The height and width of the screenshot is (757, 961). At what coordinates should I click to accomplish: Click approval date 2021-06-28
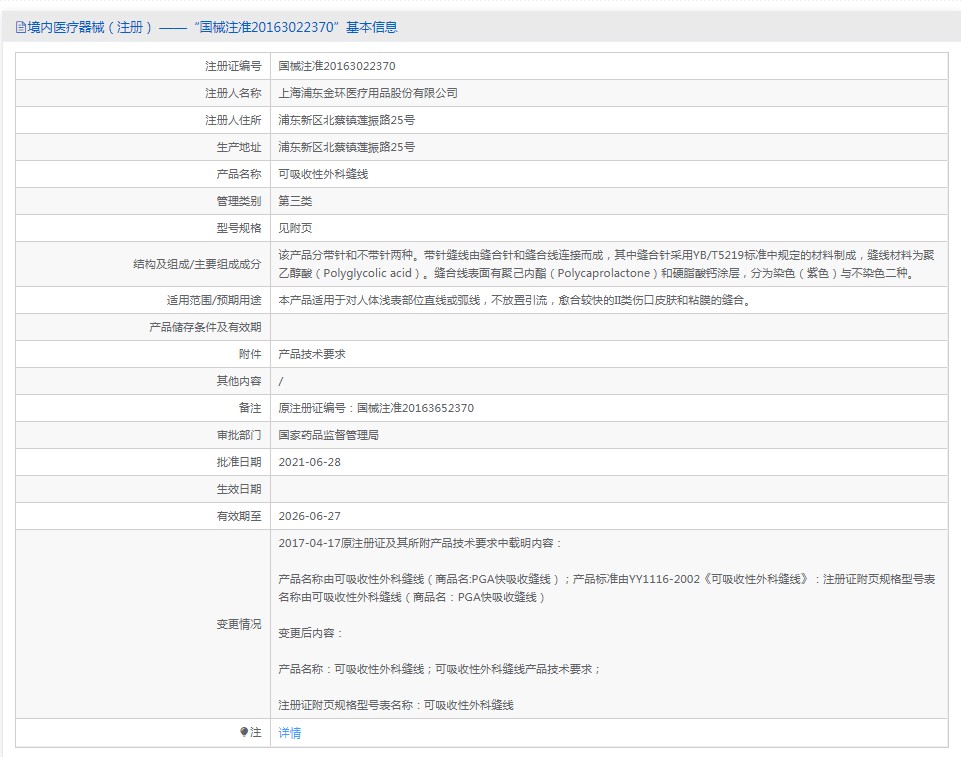(x=310, y=462)
